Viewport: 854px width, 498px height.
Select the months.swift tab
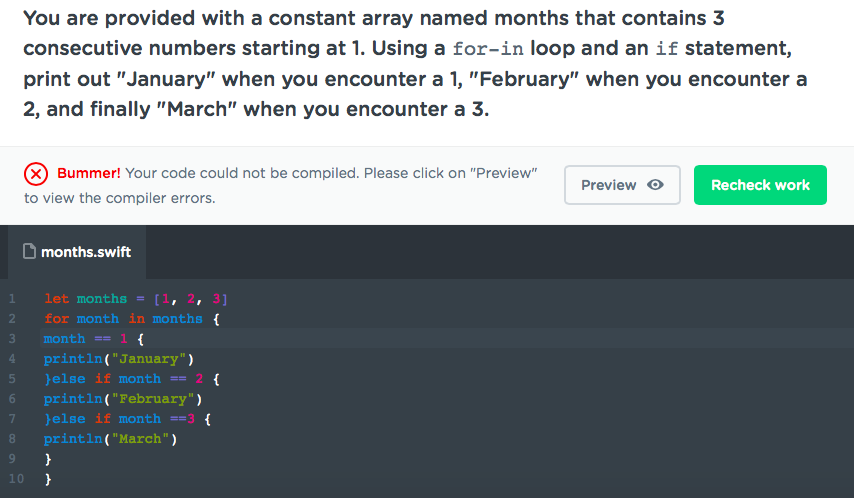point(77,252)
